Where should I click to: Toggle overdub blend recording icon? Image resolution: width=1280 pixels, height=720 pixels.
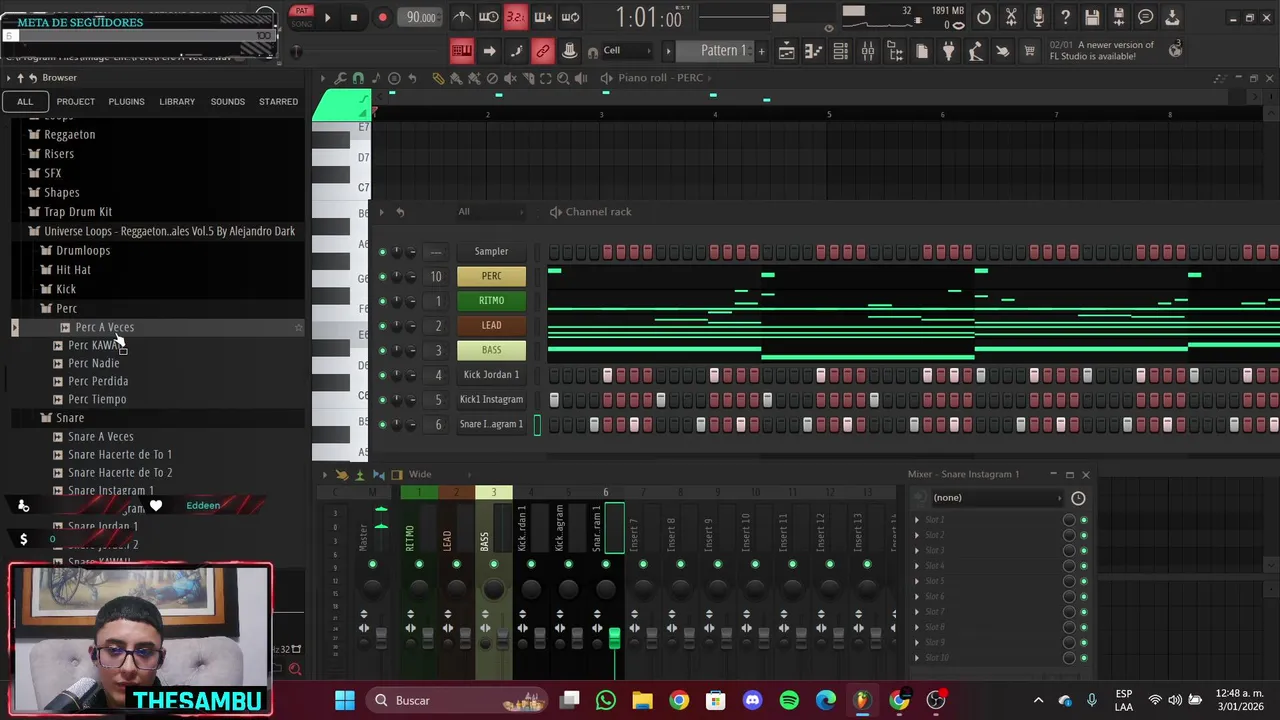tap(543, 17)
